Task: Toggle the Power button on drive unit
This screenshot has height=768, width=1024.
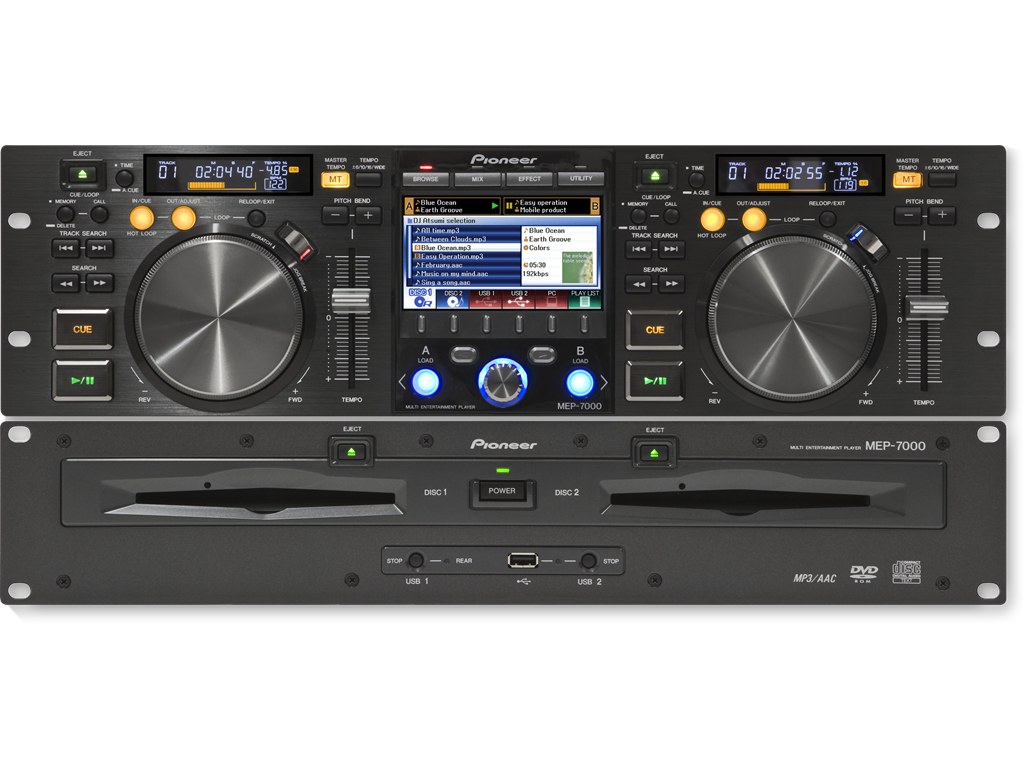Action: point(502,491)
